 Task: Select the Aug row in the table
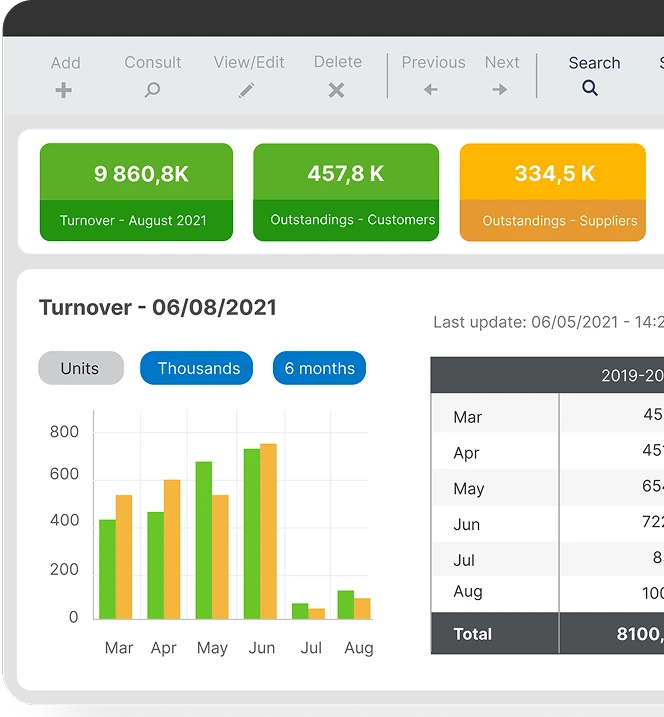[547, 594]
